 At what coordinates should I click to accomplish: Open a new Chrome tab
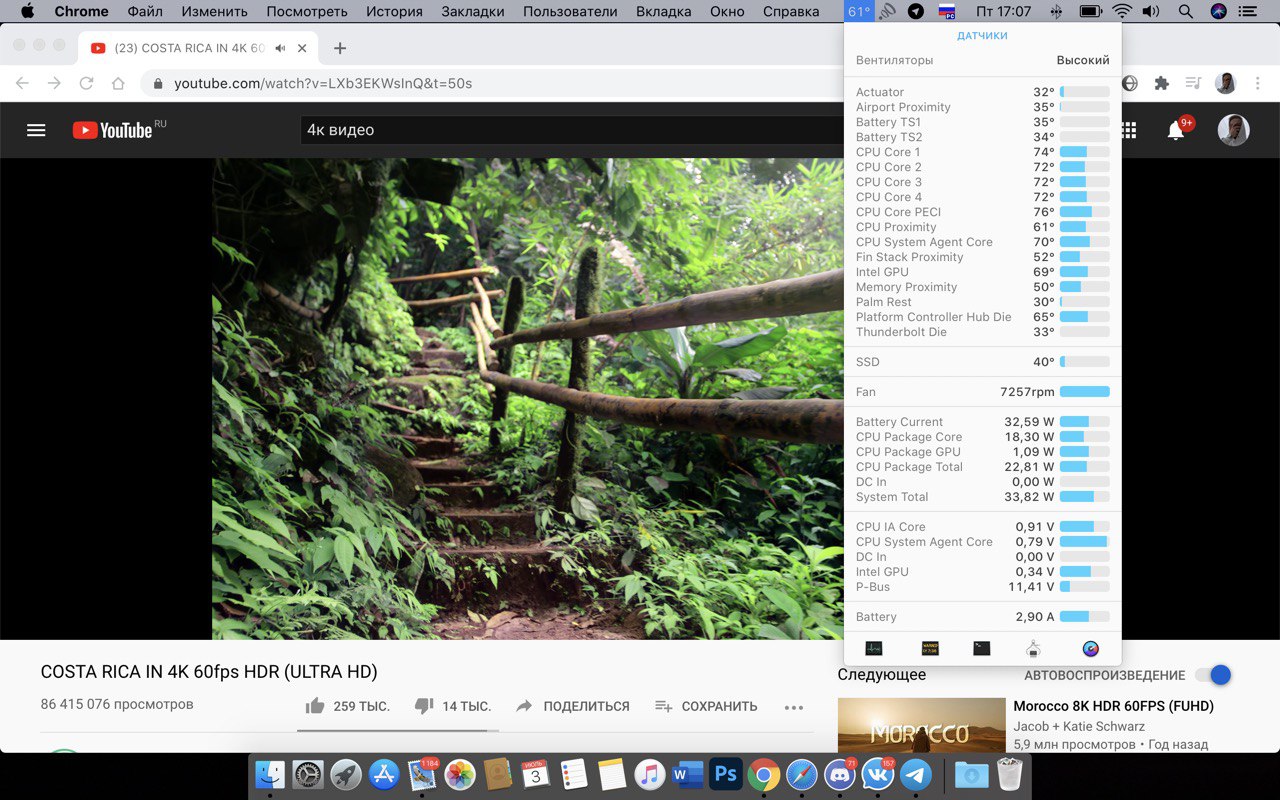pyautogui.click(x=340, y=48)
